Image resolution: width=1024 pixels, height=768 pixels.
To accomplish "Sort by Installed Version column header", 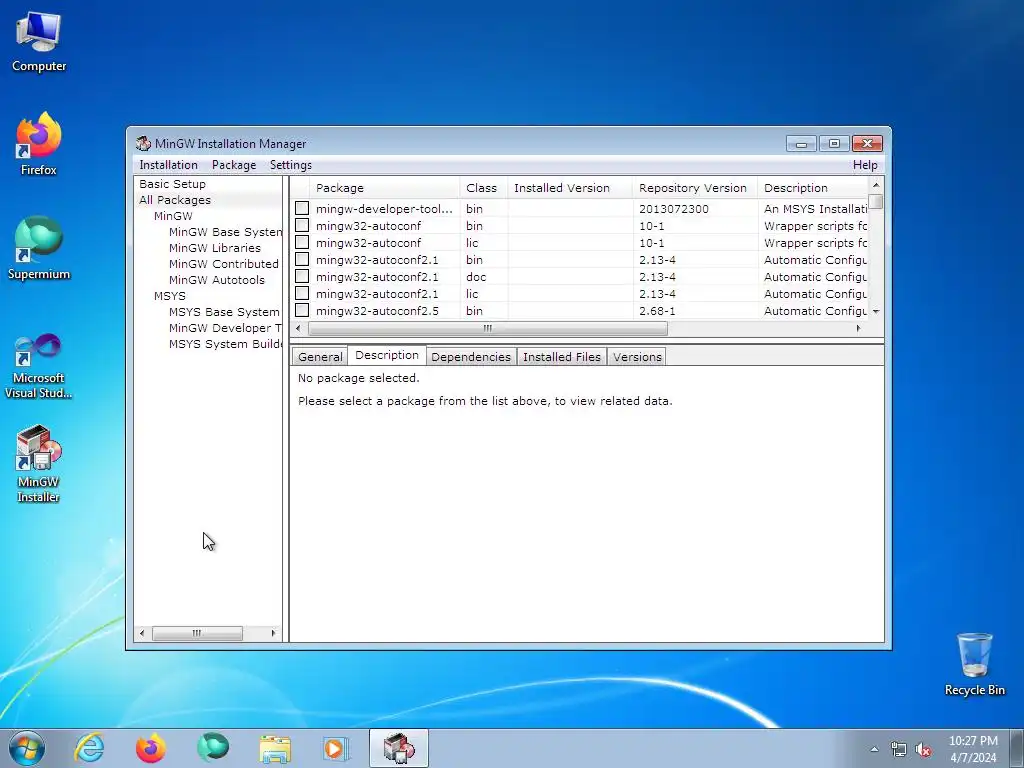I will coord(570,188).
